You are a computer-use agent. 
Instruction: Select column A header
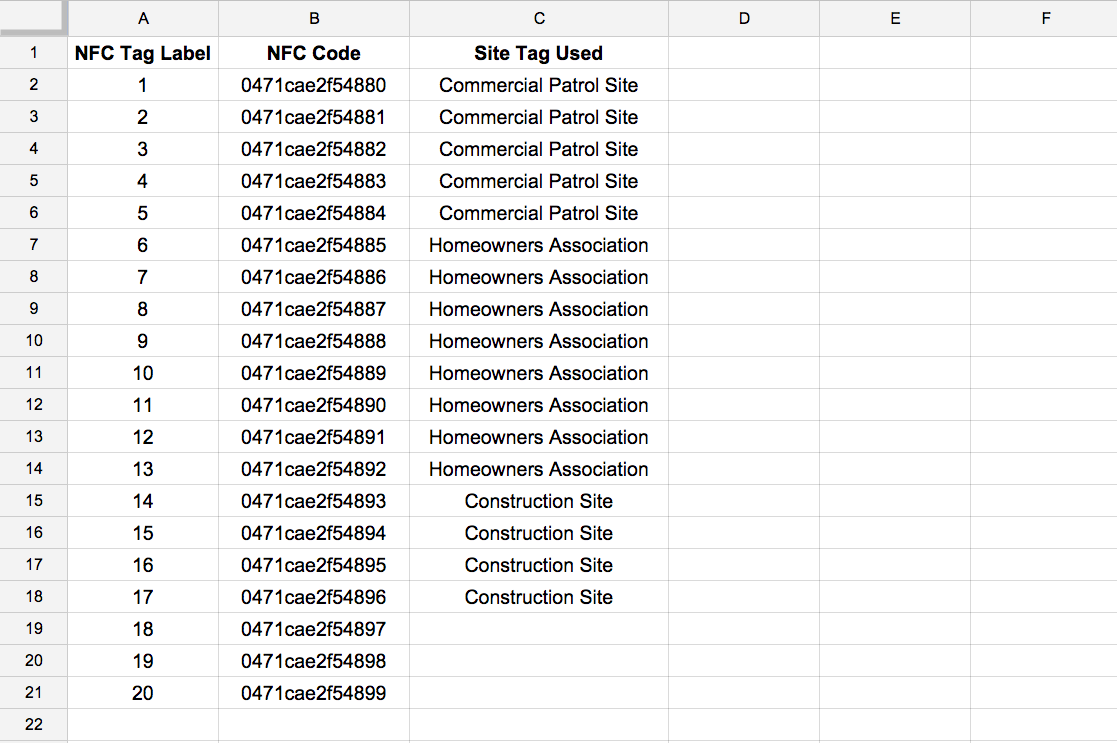click(x=143, y=18)
